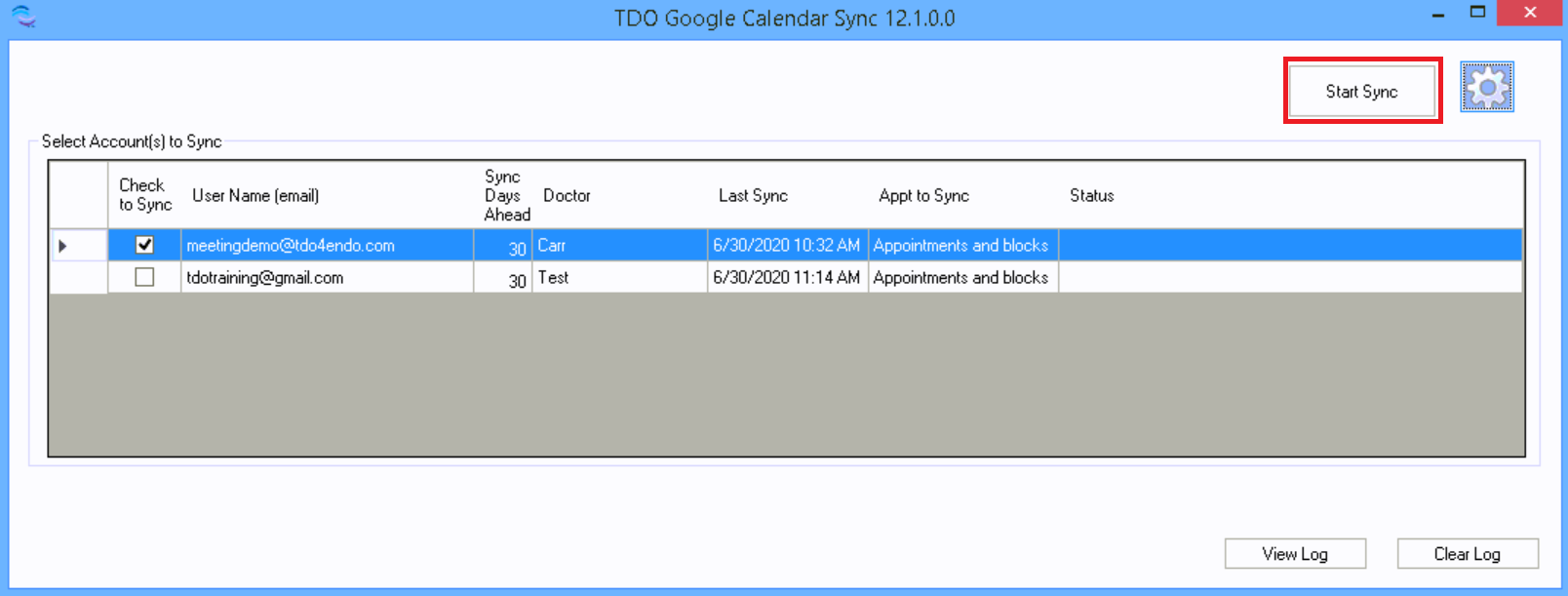Click the Status column header
1568x596 pixels.
[1091, 196]
